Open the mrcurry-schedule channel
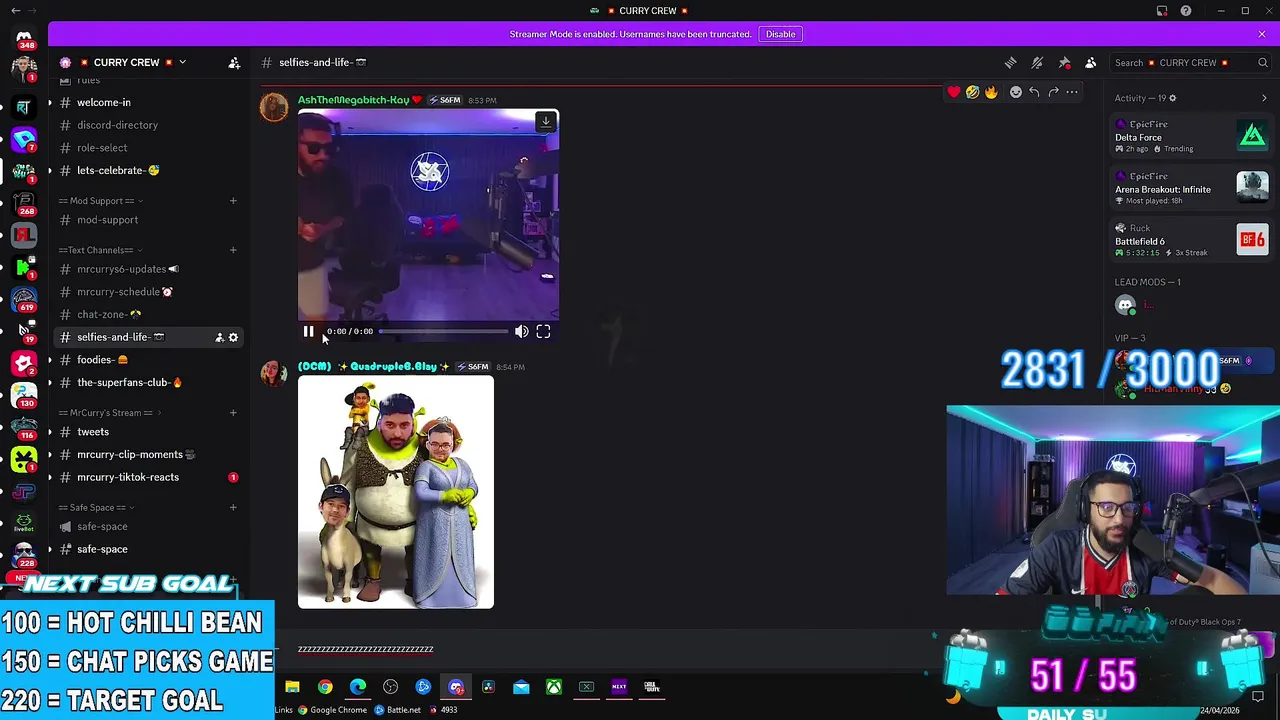This screenshot has height=720, width=1280. pyautogui.click(x=149, y=292)
